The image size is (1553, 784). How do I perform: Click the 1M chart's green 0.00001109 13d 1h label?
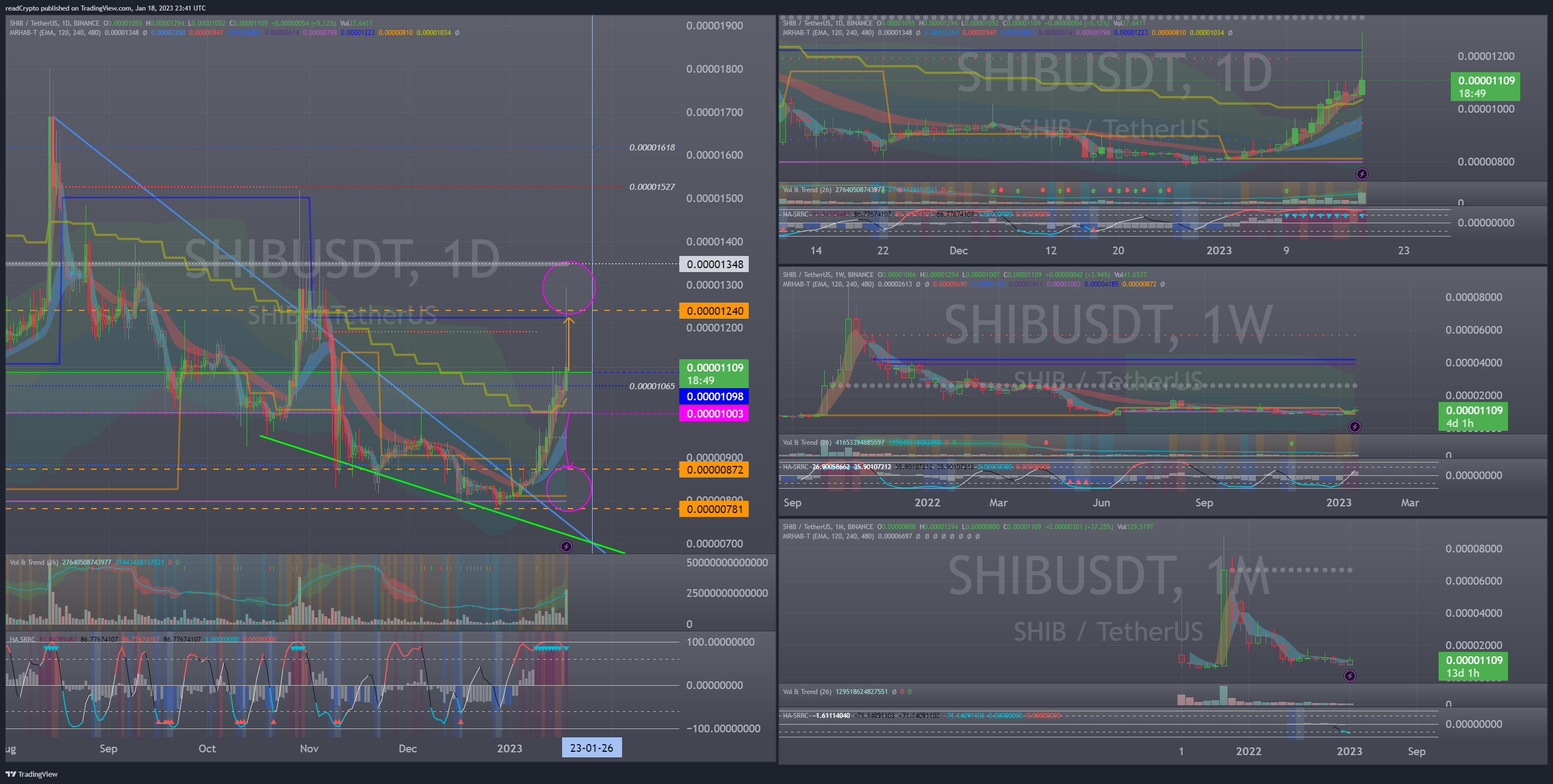tap(1474, 667)
